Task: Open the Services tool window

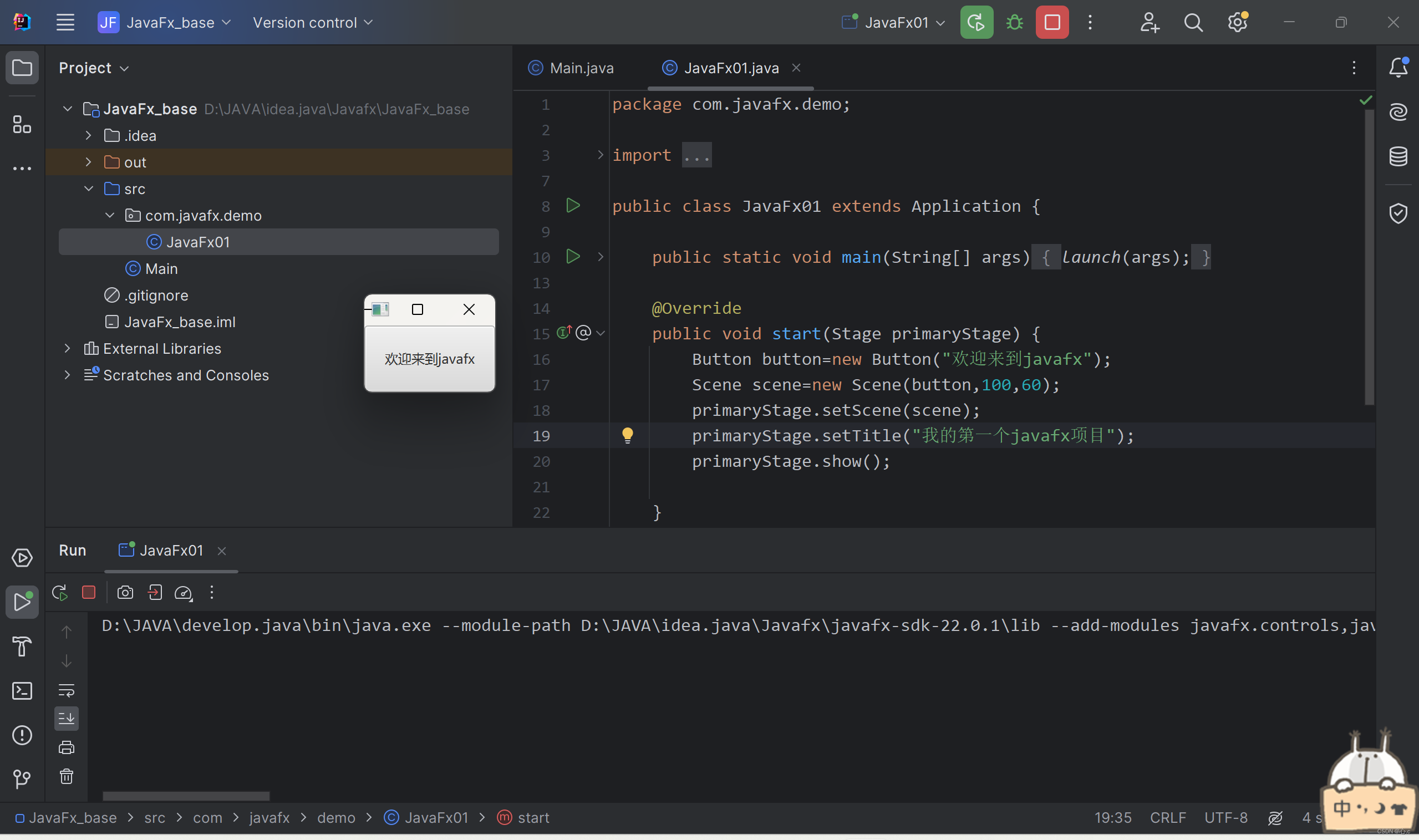Action: click(22, 558)
